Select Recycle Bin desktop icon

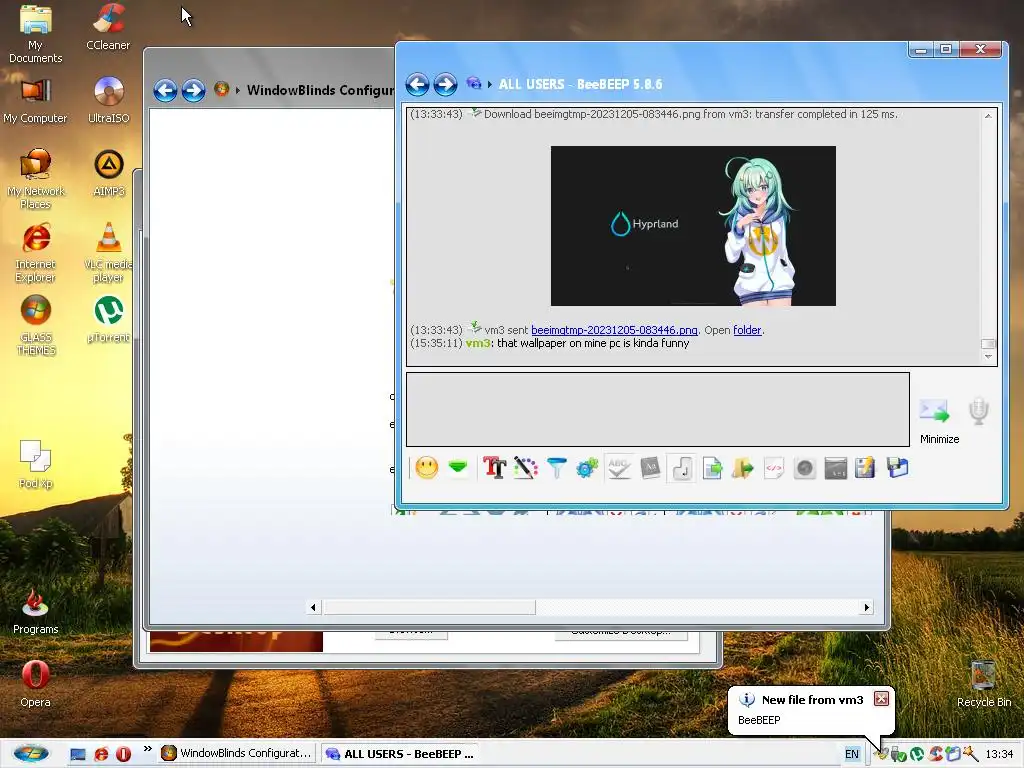point(984,684)
